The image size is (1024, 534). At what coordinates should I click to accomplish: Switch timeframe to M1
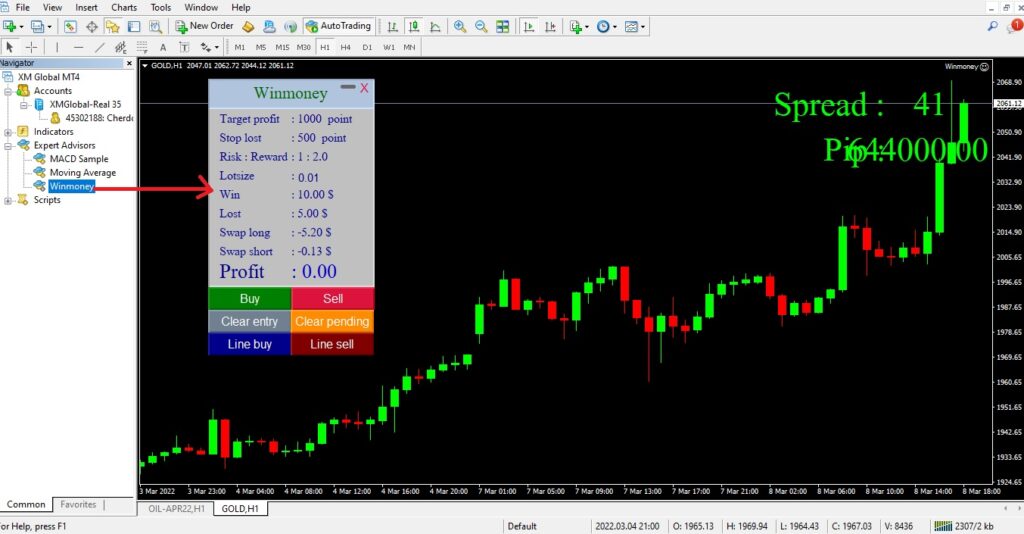[240, 47]
